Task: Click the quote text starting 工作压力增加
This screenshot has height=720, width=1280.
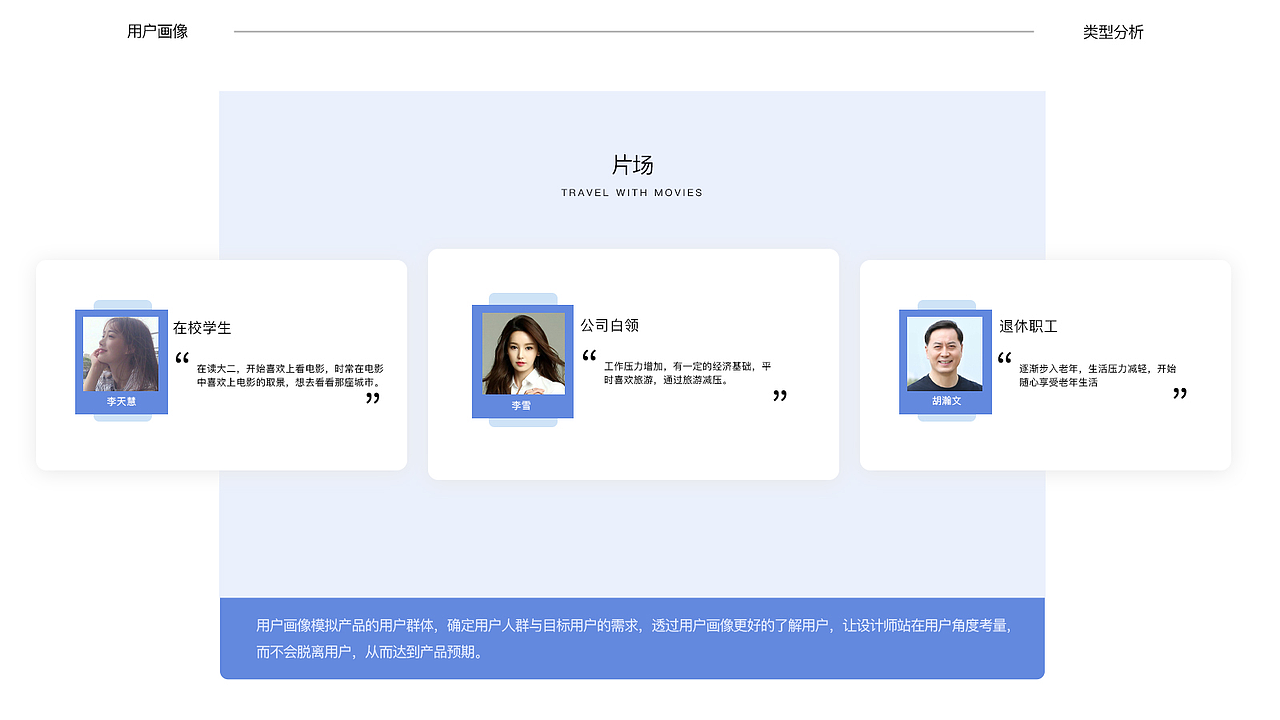Action: (687, 373)
